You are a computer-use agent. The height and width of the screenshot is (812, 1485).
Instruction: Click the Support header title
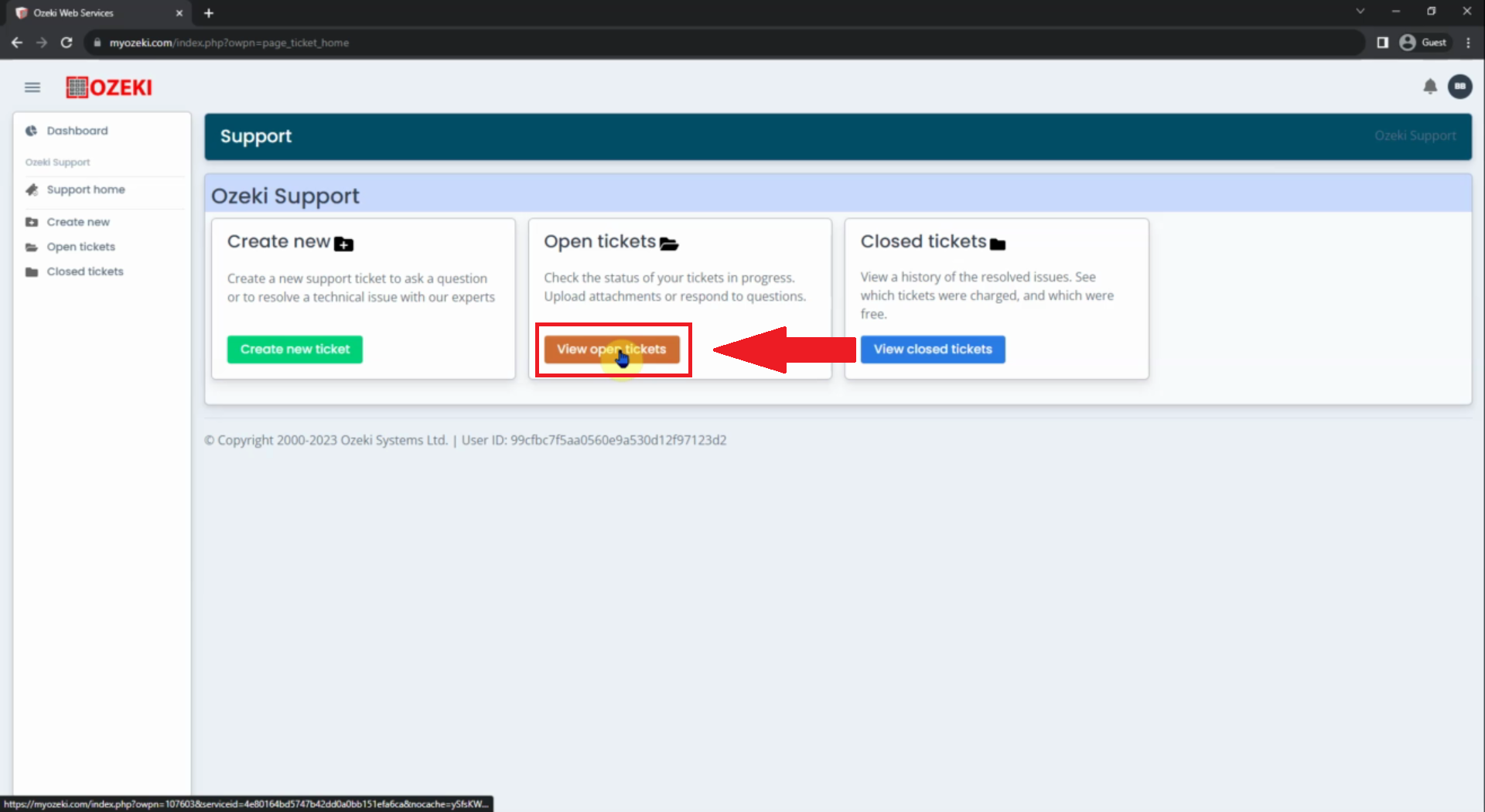tap(256, 136)
